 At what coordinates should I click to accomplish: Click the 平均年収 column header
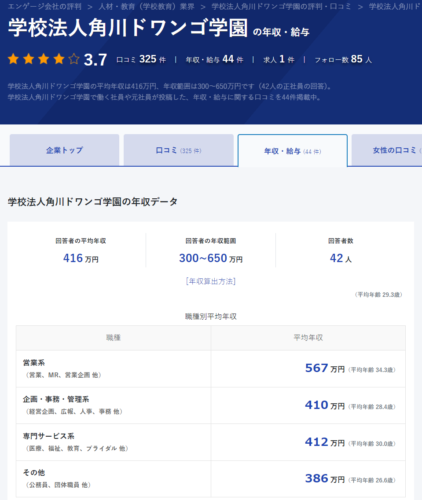coord(308,338)
